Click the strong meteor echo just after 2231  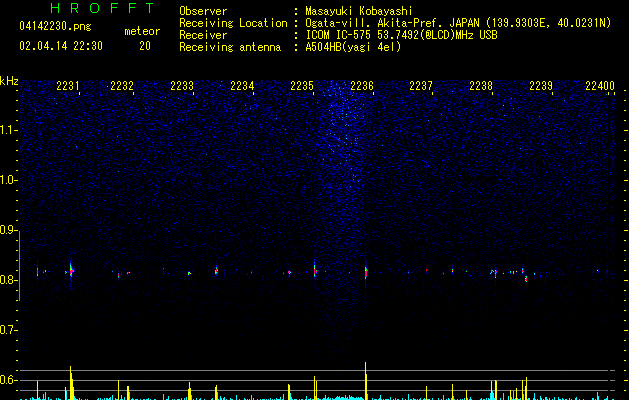(x=71, y=272)
